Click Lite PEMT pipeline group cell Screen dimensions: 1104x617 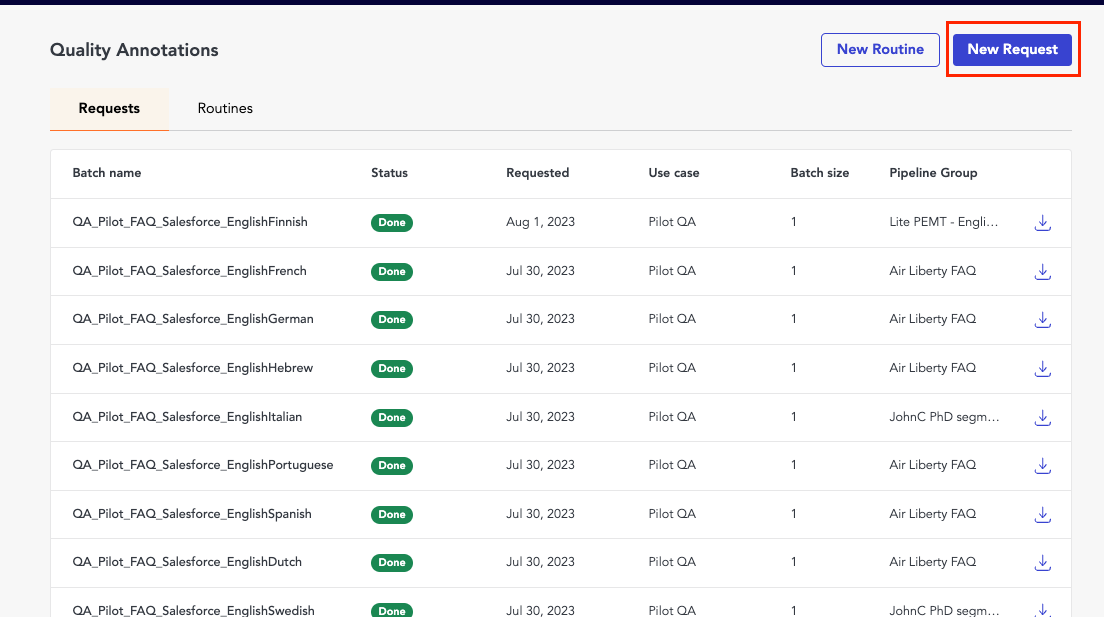pos(943,222)
